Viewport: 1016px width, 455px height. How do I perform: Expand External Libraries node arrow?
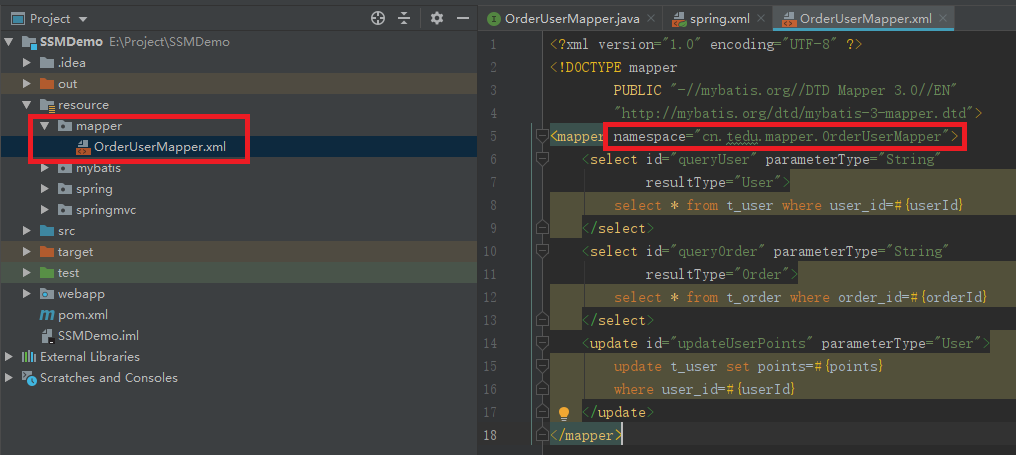tap(8, 356)
